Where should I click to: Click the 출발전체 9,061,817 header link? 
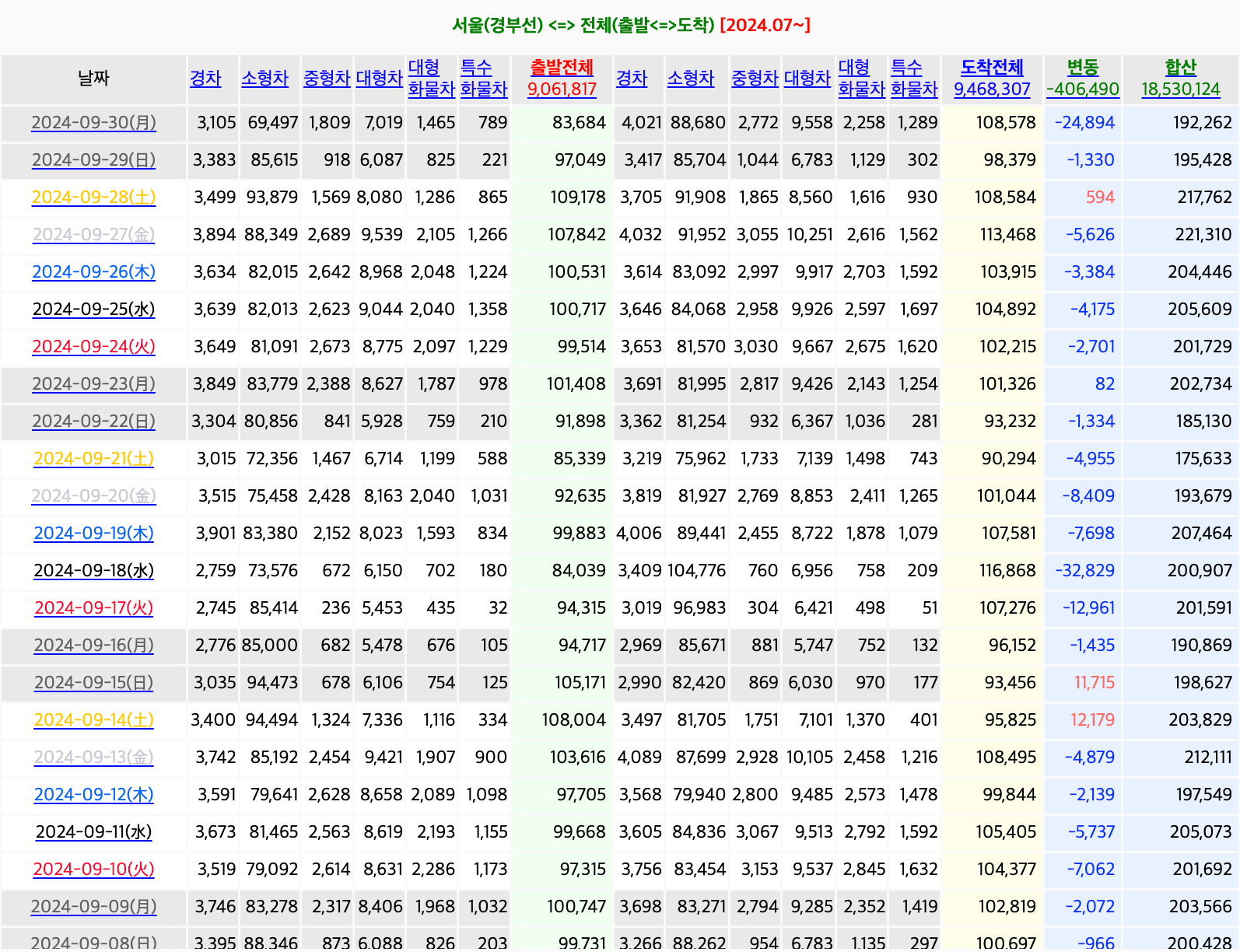[562, 79]
